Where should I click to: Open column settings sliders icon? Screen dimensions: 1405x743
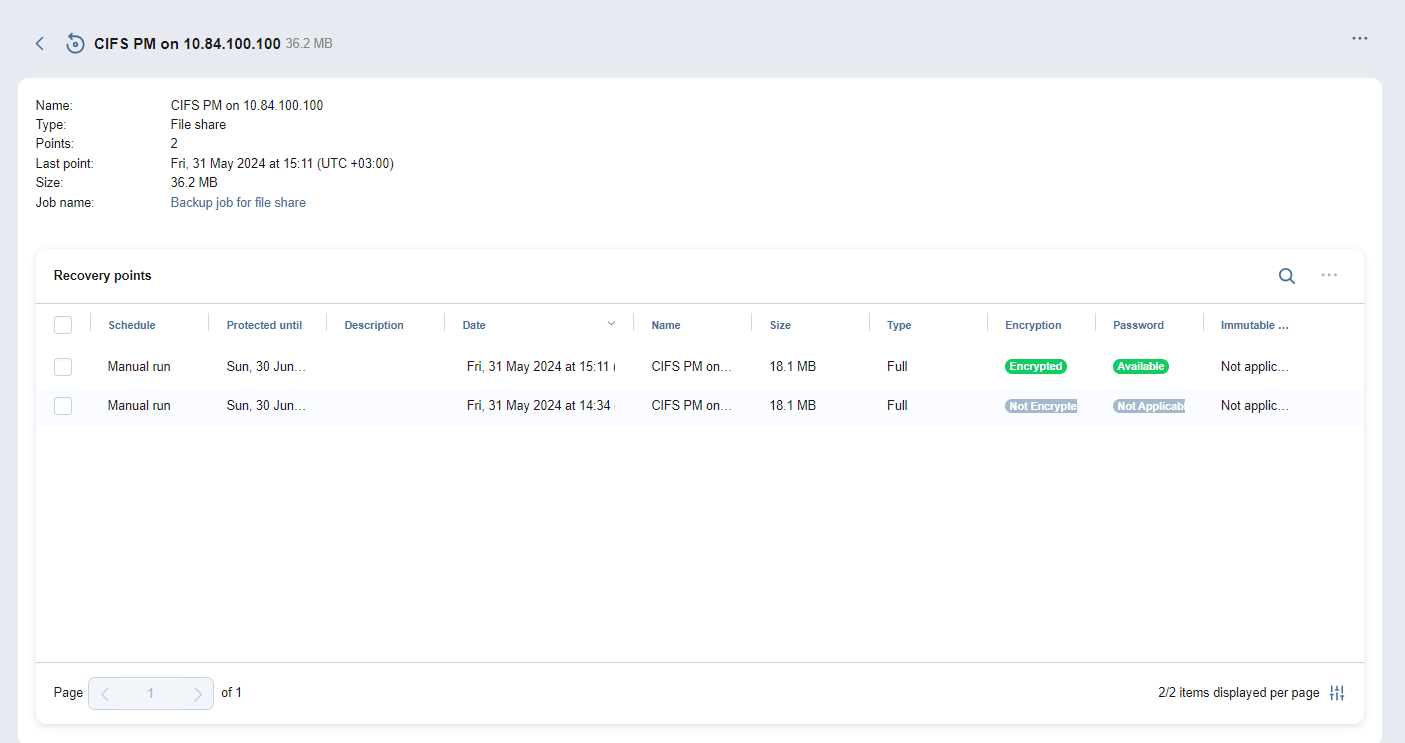[1337, 693]
